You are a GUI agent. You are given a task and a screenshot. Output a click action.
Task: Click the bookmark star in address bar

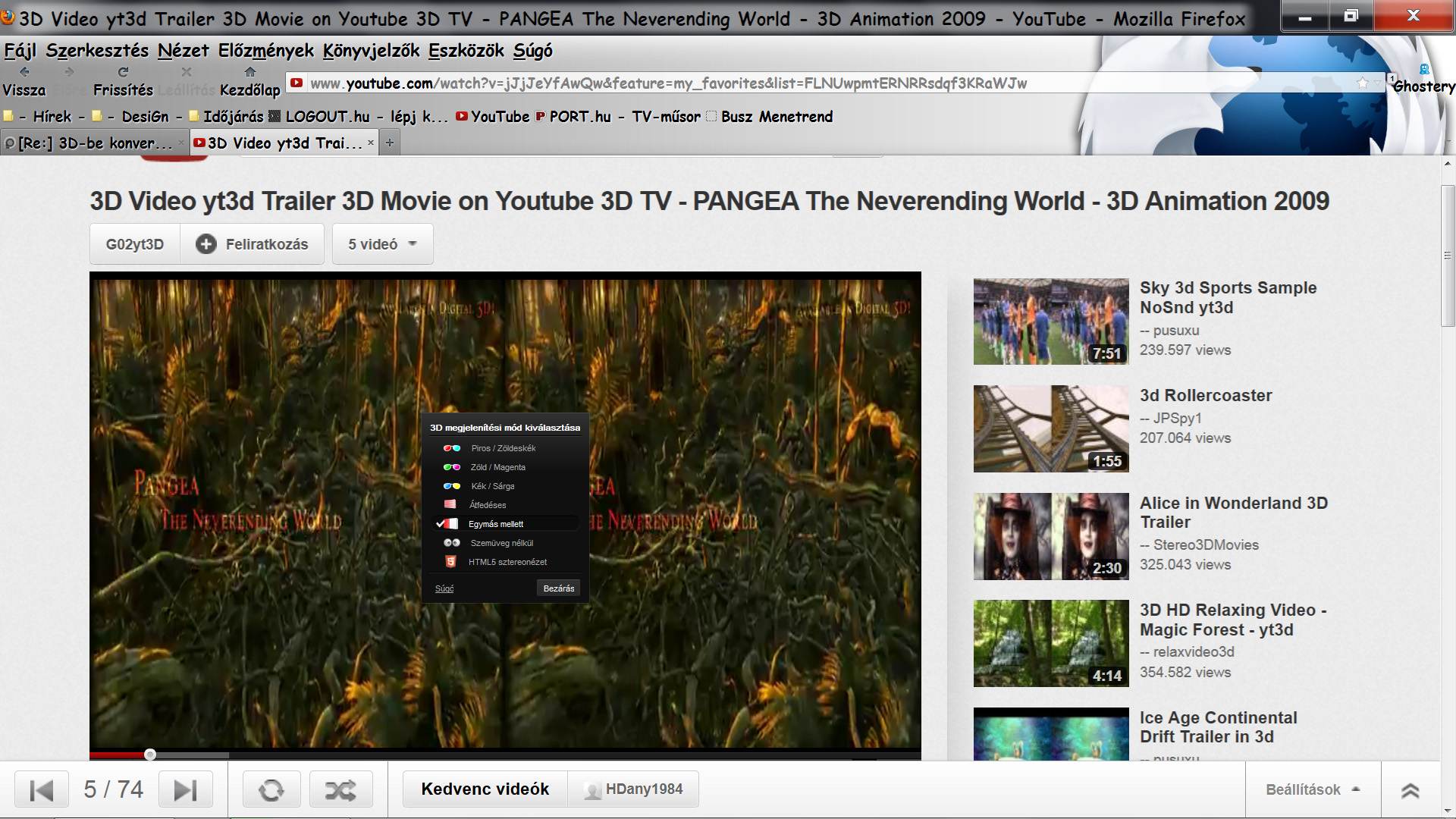(x=1363, y=83)
